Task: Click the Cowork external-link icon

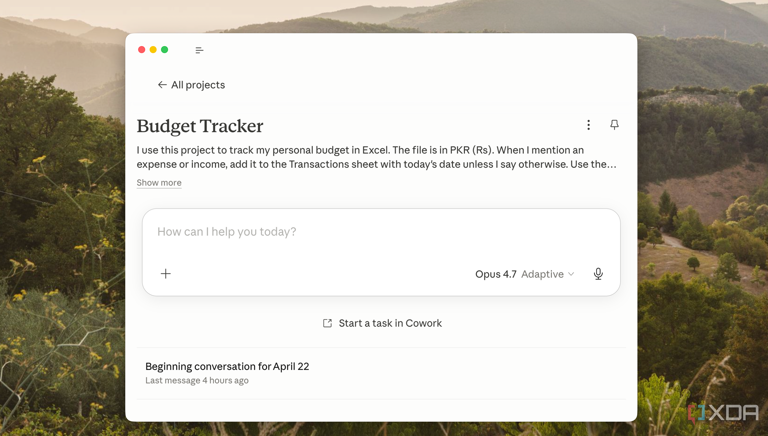Action: (327, 323)
